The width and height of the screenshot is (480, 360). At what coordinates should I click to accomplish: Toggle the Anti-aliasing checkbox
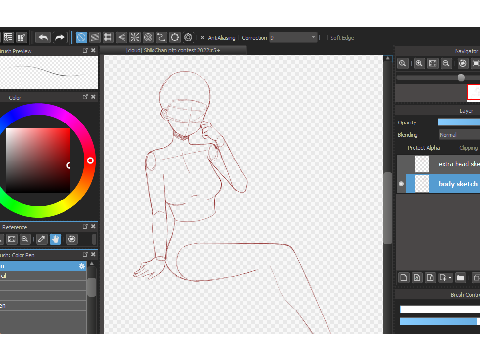[202, 38]
